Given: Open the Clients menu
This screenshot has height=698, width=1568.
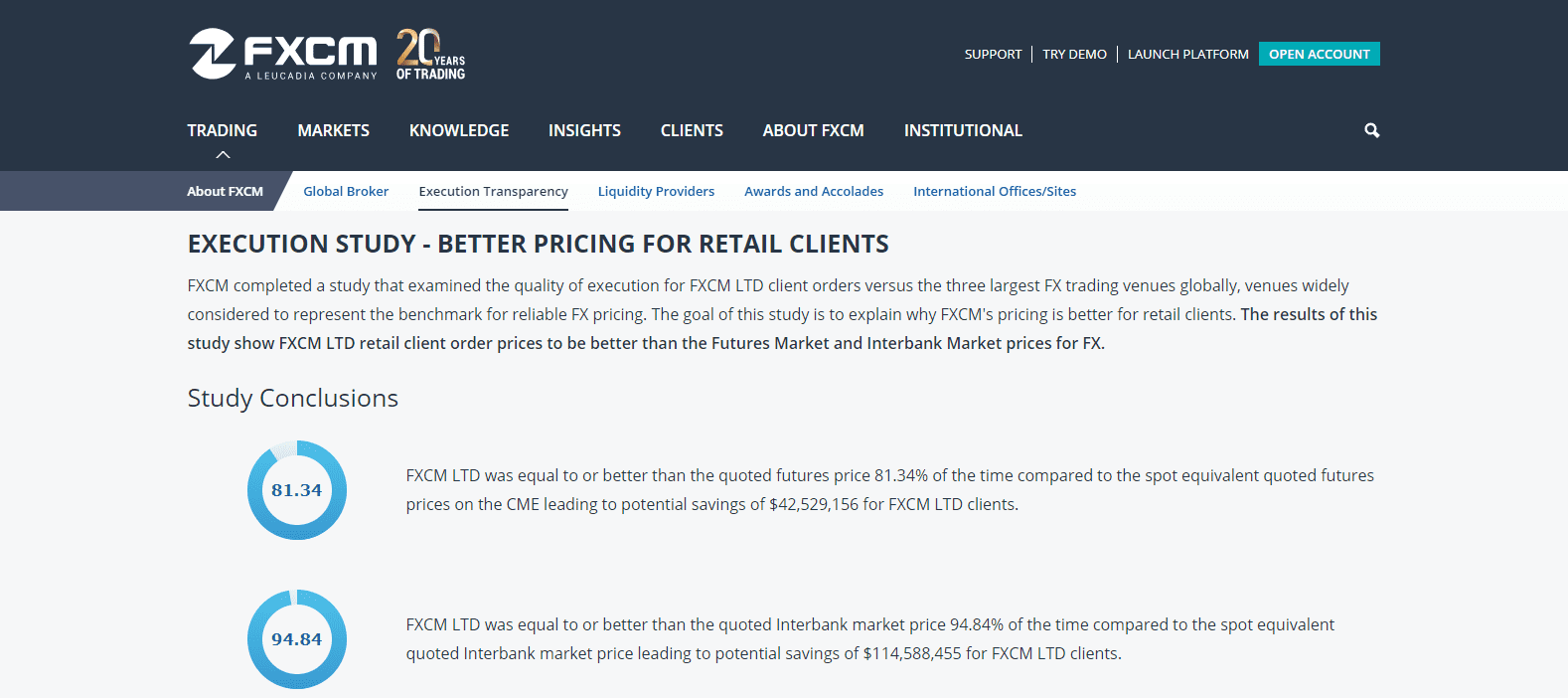Looking at the screenshot, I should (692, 130).
